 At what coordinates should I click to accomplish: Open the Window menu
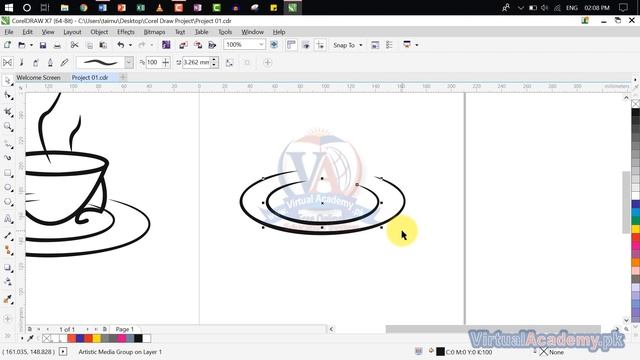tap(252, 32)
